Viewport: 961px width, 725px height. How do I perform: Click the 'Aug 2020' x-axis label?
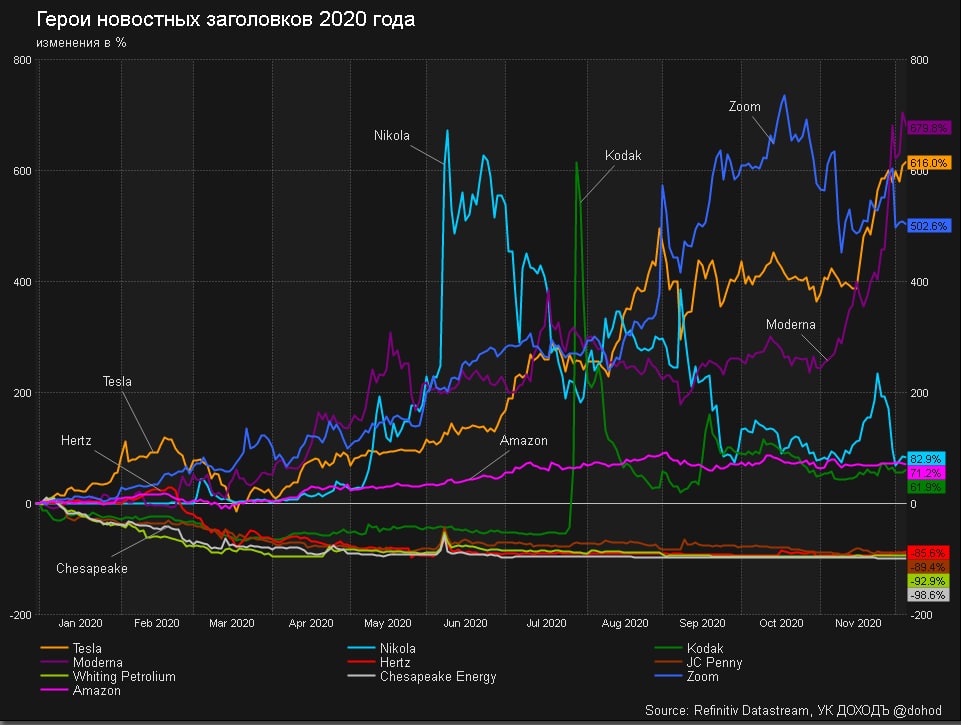tap(625, 623)
